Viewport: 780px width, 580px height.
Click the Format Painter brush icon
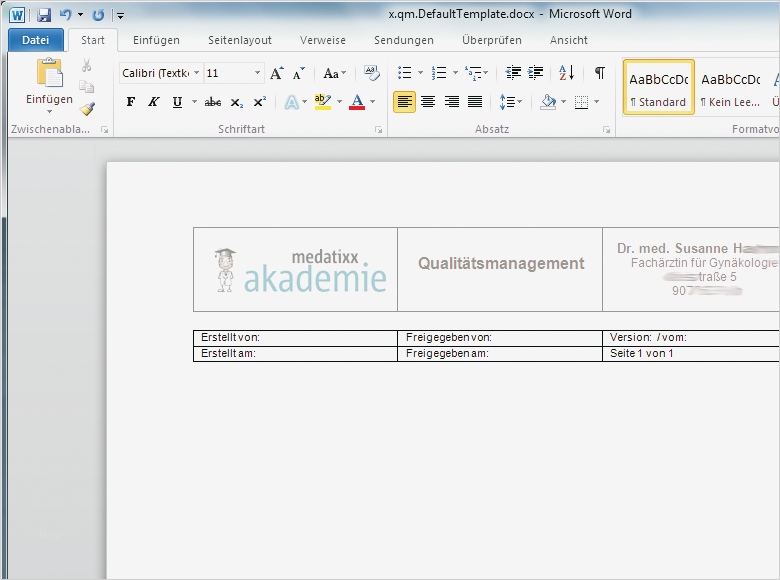87,109
